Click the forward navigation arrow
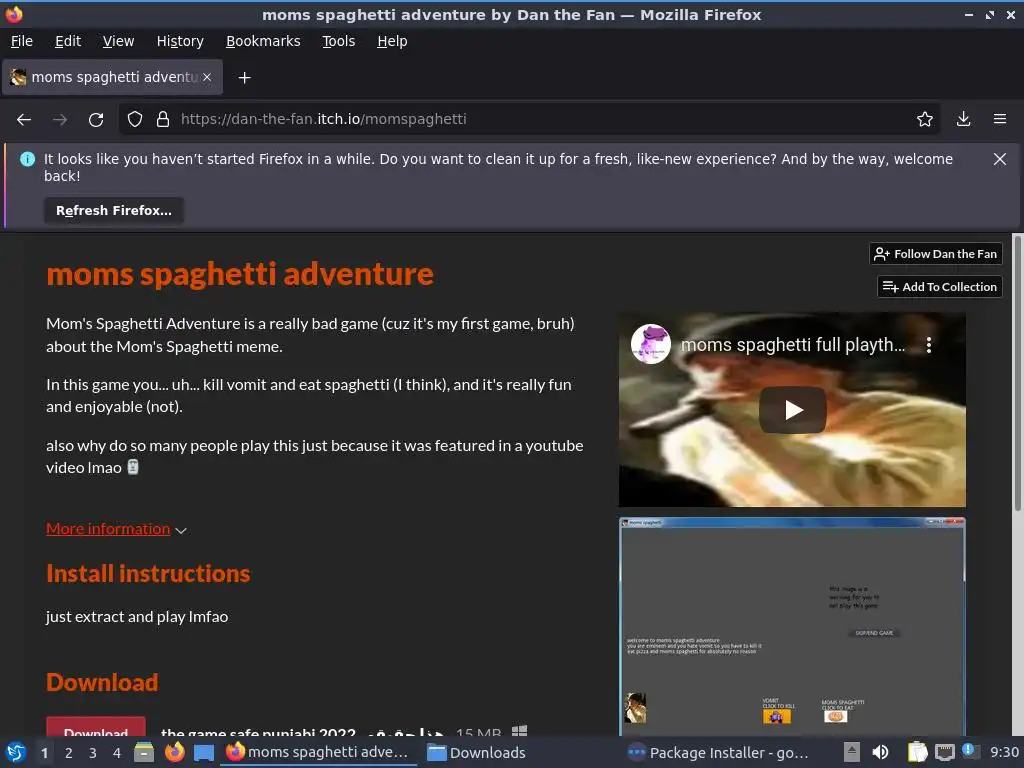Screen dimensions: 1024x768 (x=59, y=120)
